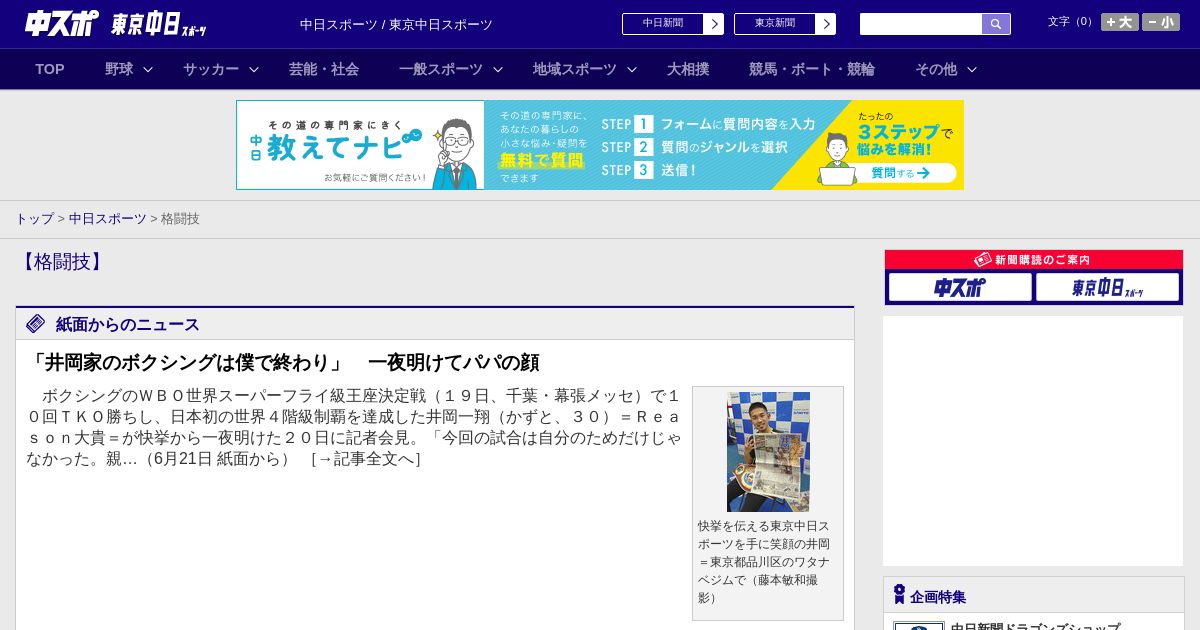Open 芸能・社会 section
This screenshot has height=630, width=1200.
coord(324,69)
